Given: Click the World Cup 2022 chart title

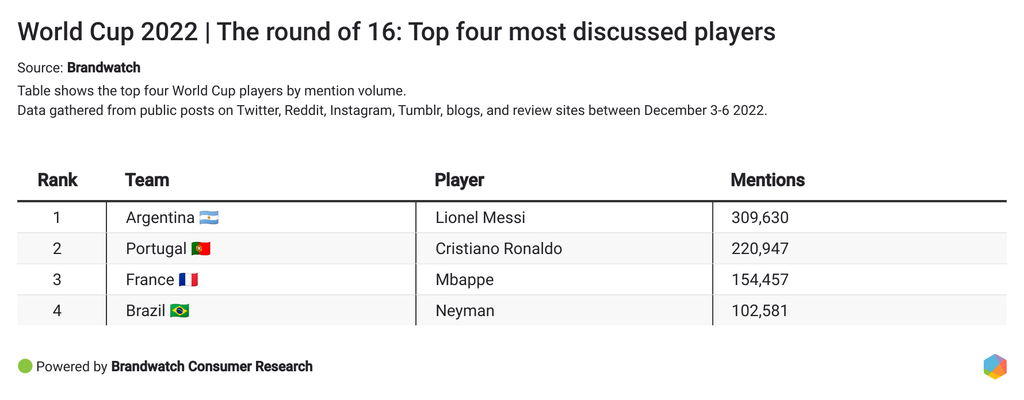Looking at the screenshot, I should pyautogui.click(x=396, y=32).
